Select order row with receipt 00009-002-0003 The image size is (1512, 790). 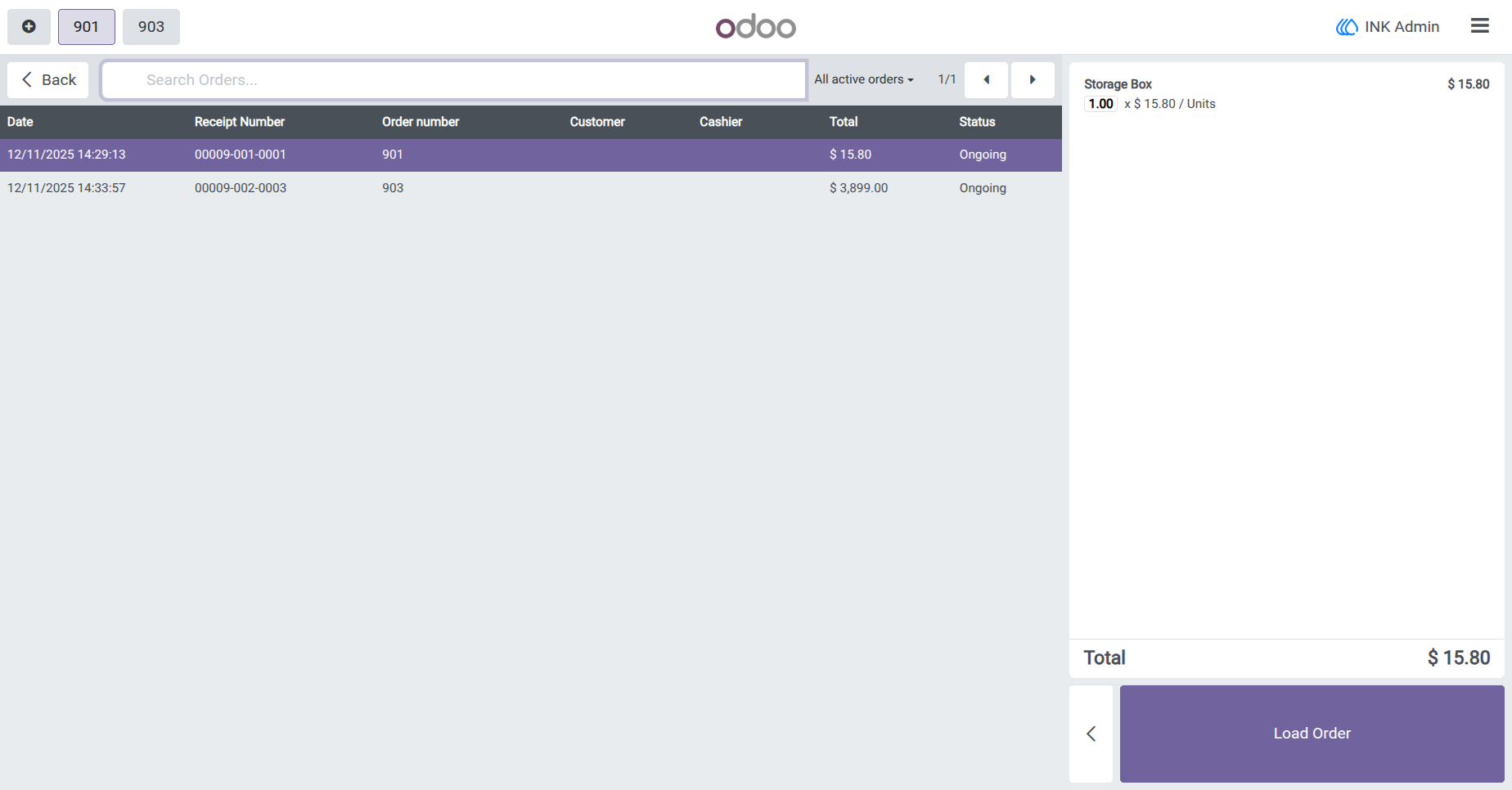coord(531,188)
